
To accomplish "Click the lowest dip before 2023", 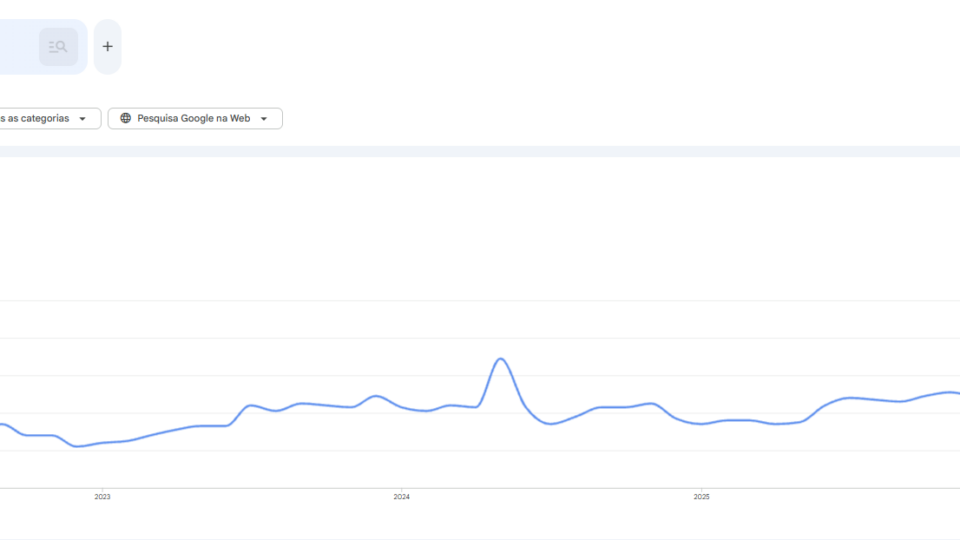I will pos(77,446).
